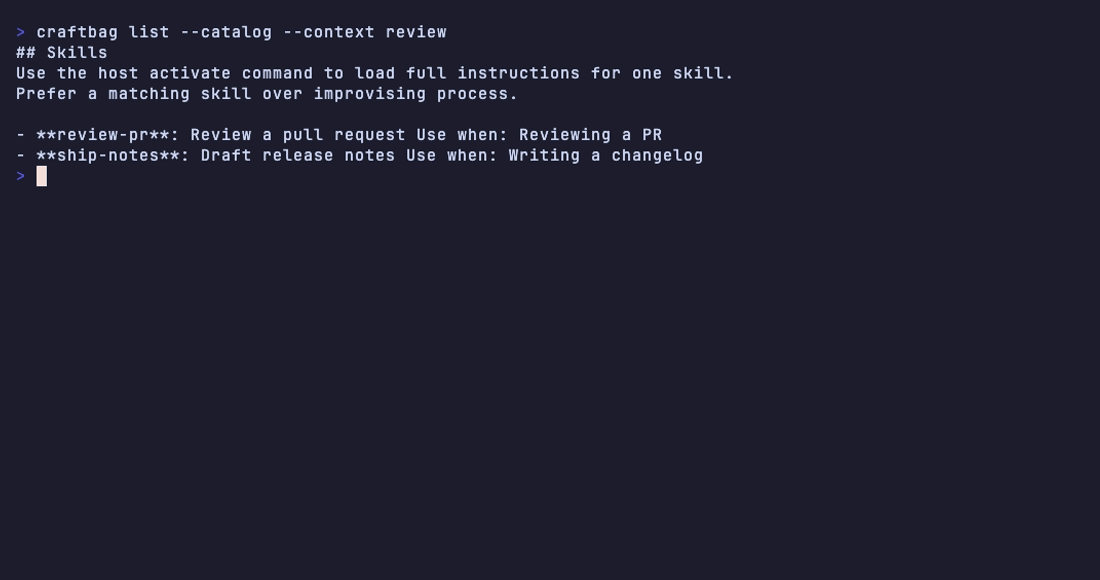Image resolution: width=1100 pixels, height=580 pixels.
Task: Click the ship-notes skill name
Action: point(108,155)
